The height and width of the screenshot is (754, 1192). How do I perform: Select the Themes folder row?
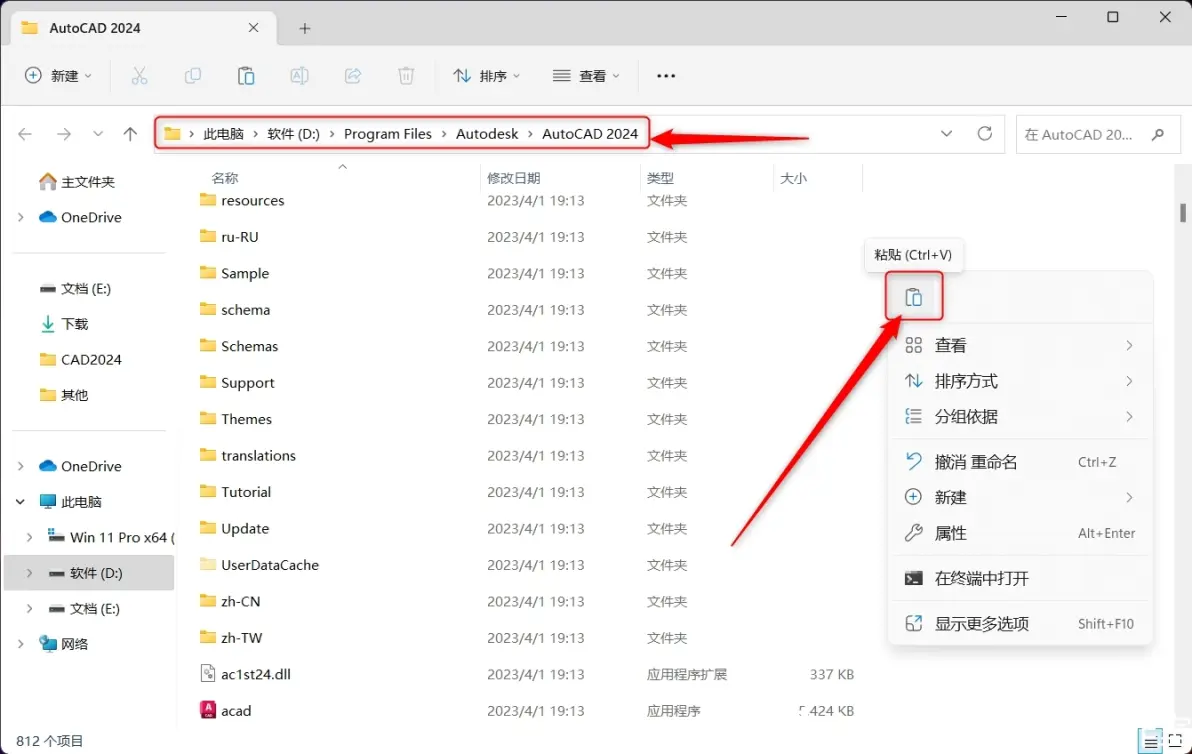click(x=525, y=419)
